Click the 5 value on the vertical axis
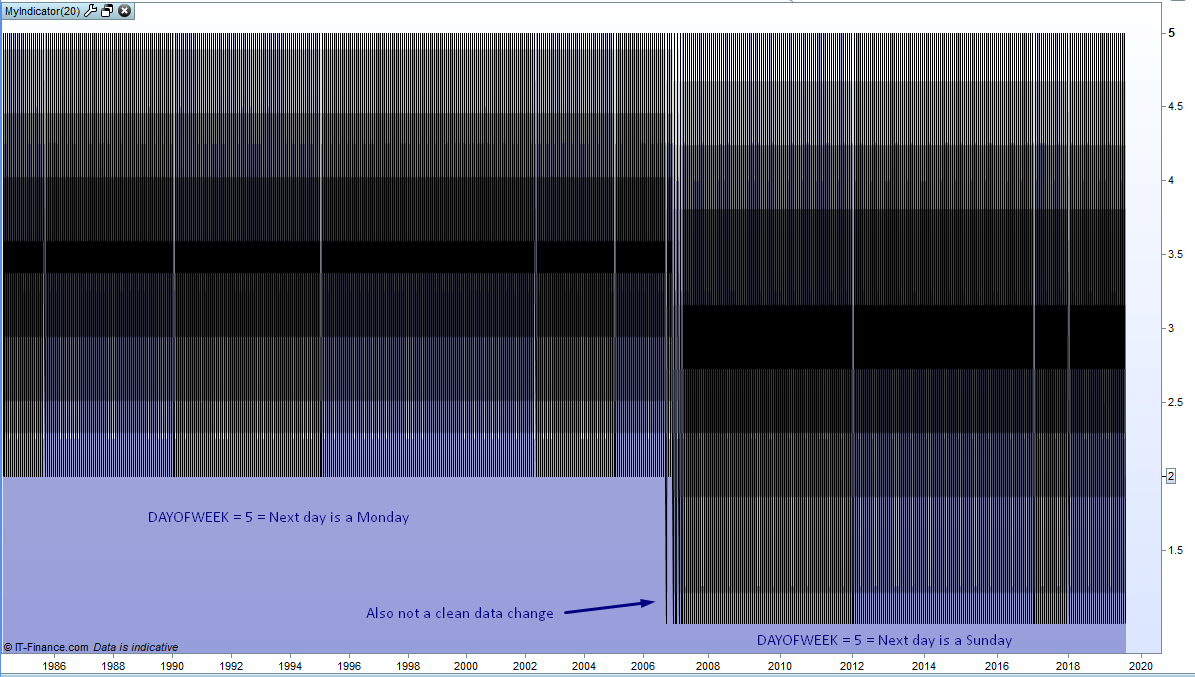Viewport: 1195px width, 677px height. [1171, 33]
